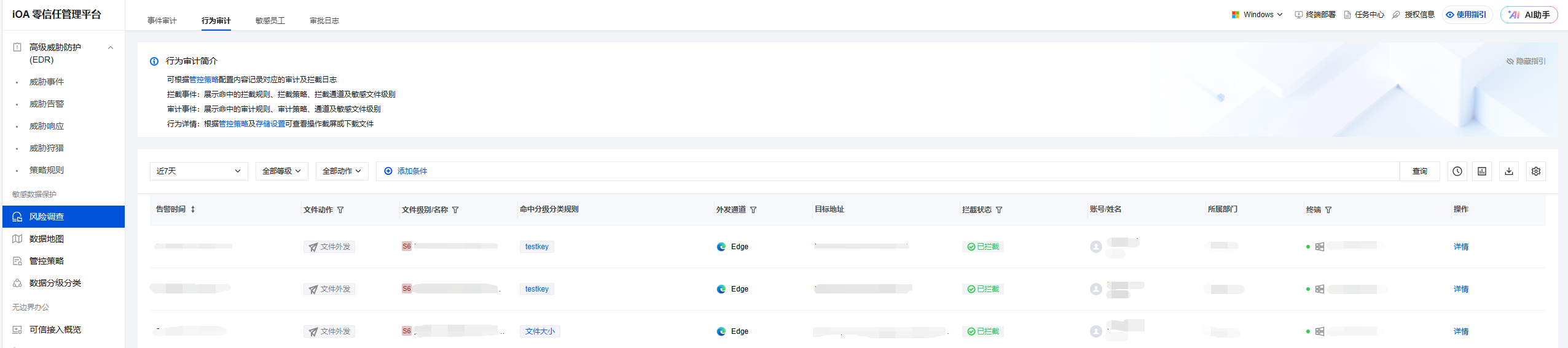Expand the 全部等级 dropdown
Viewport: 1568px width, 348px height.
281,171
